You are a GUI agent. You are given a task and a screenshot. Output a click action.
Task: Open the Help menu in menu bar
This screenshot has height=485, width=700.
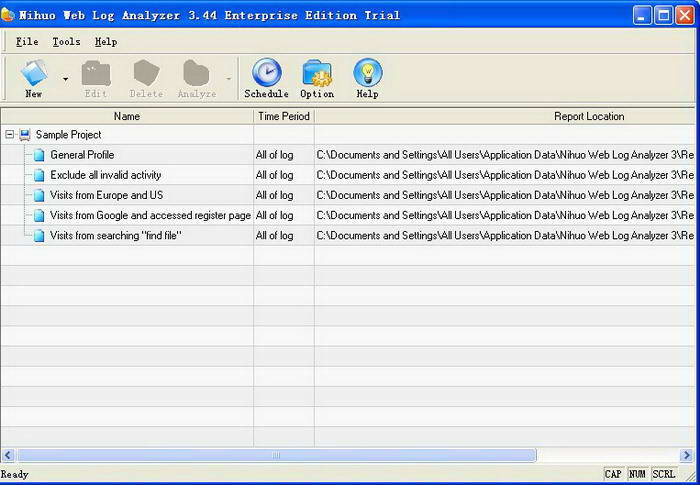(106, 42)
